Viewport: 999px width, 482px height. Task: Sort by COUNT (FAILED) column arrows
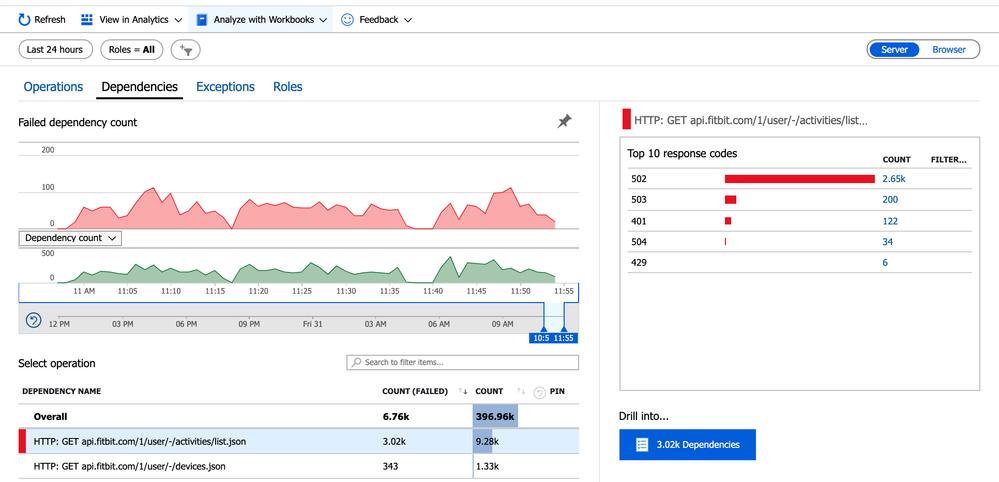pos(463,391)
